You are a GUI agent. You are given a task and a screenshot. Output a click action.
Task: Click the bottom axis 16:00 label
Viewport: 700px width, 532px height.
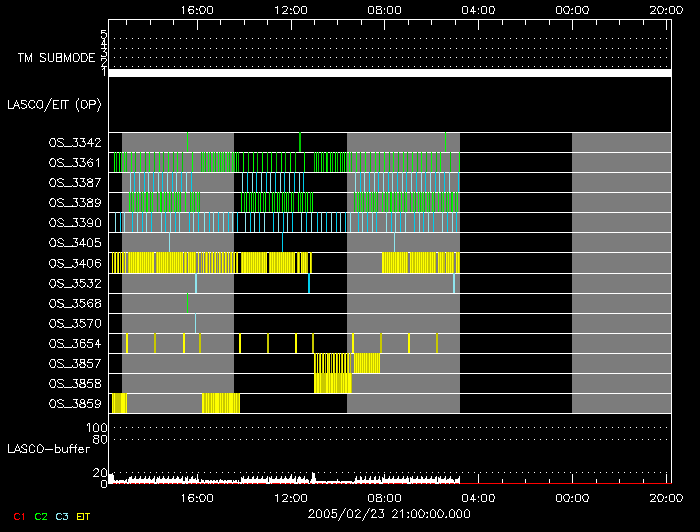tap(197, 498)
